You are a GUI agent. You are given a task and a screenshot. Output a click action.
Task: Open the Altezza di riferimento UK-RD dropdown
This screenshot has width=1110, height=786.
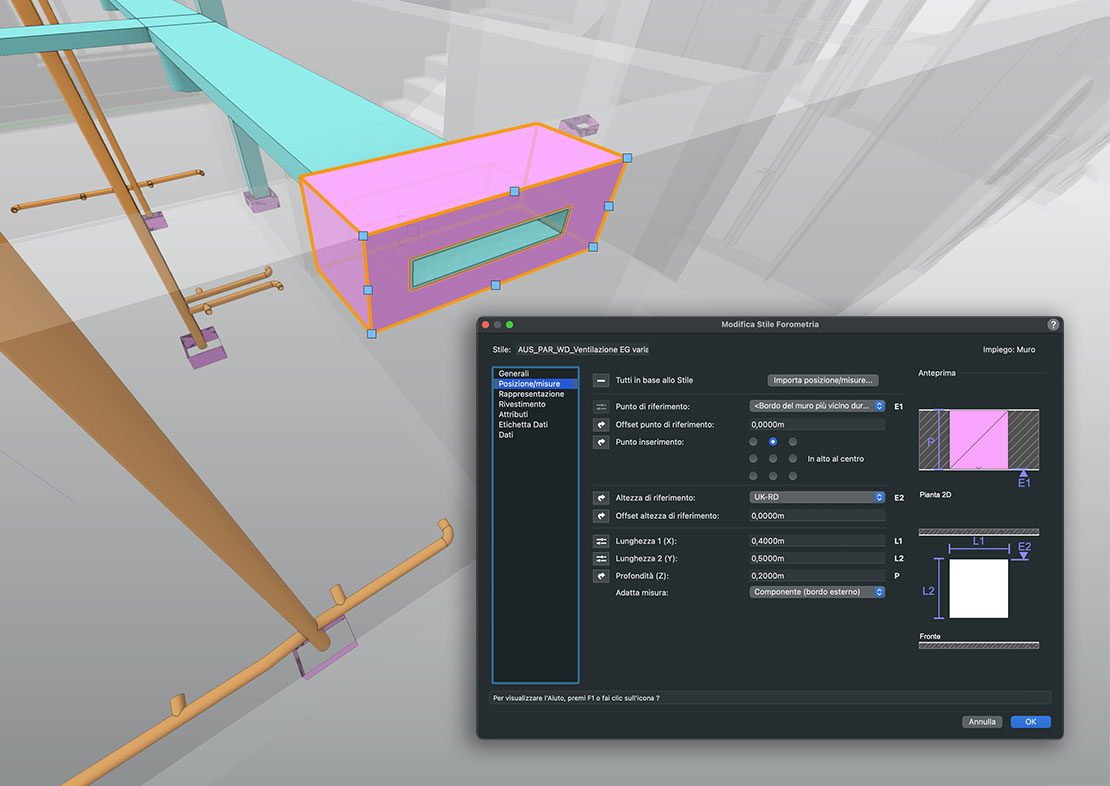pyautogui.click(x=817, y=497)
